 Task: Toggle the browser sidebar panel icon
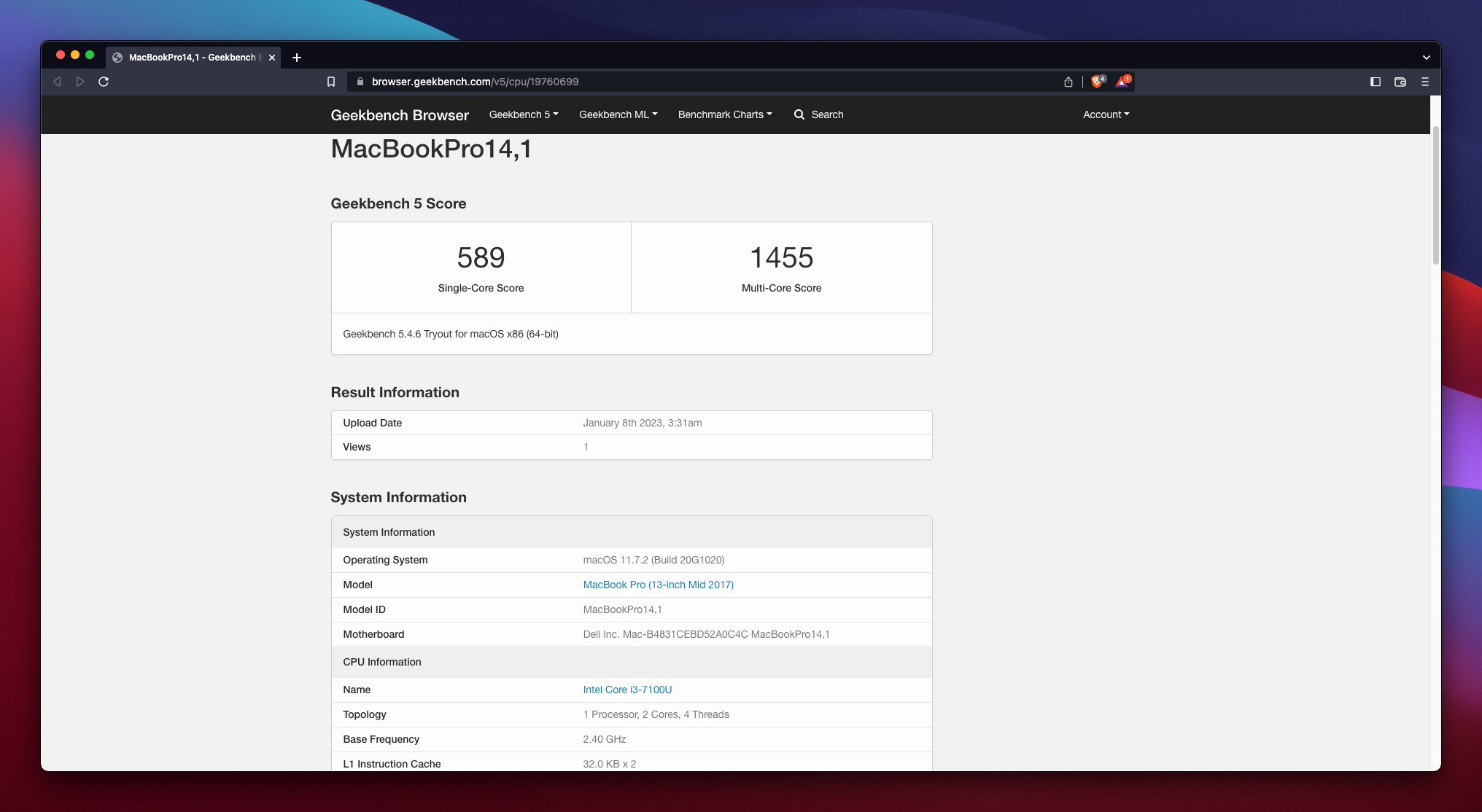click(x=1376, y=82)
